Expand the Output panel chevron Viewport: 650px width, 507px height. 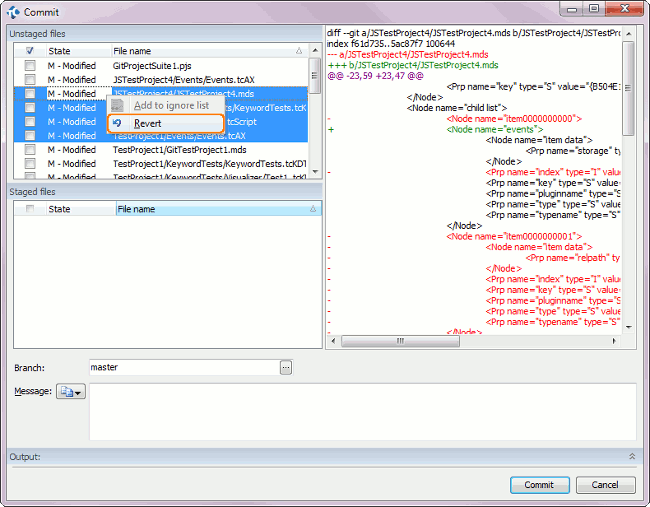point(632,456)
